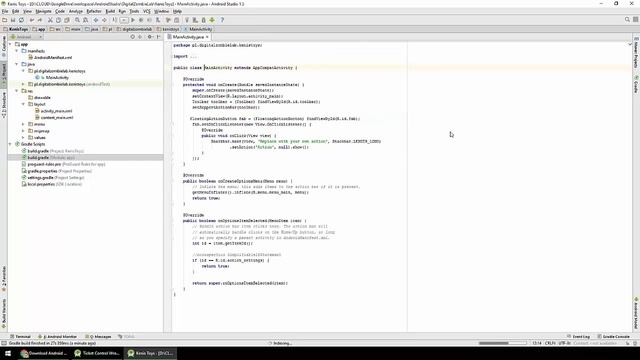The height and width of the screenshot is (360, 640).
Task: Click the scroll from source target icon
Action: [x=132, y=37]
